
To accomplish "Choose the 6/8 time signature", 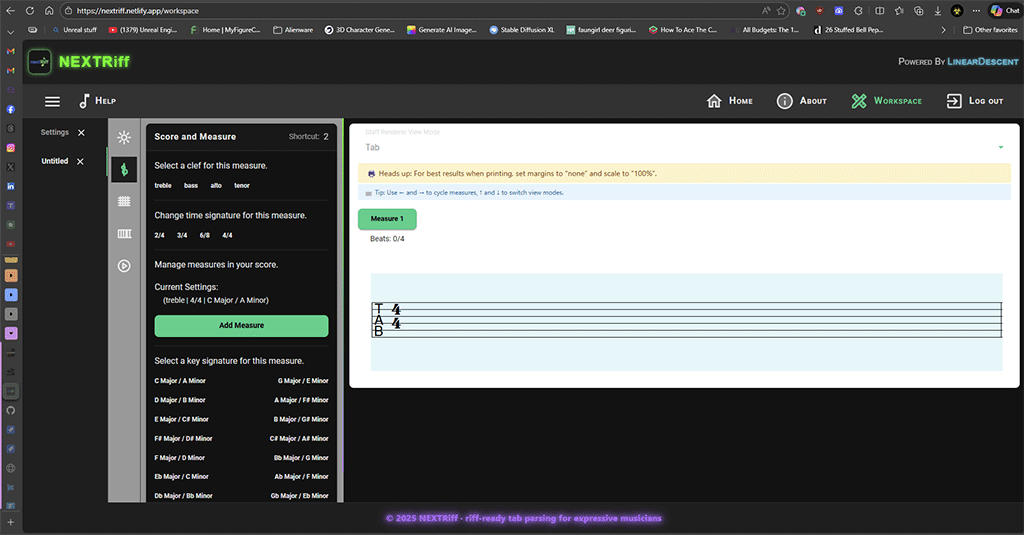I will (x=204, y=235).
